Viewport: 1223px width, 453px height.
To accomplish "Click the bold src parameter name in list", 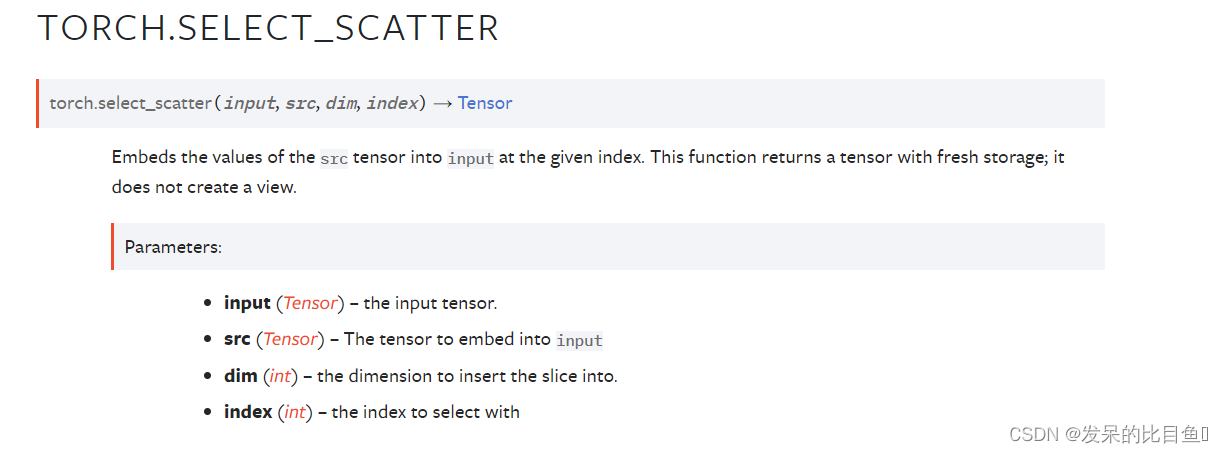I will 237,339.
